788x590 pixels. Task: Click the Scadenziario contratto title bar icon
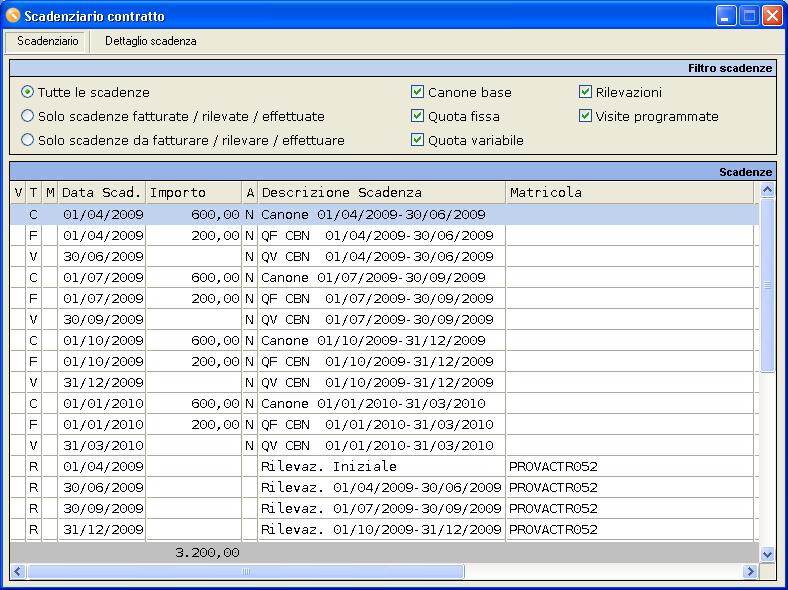click(13, 16)
